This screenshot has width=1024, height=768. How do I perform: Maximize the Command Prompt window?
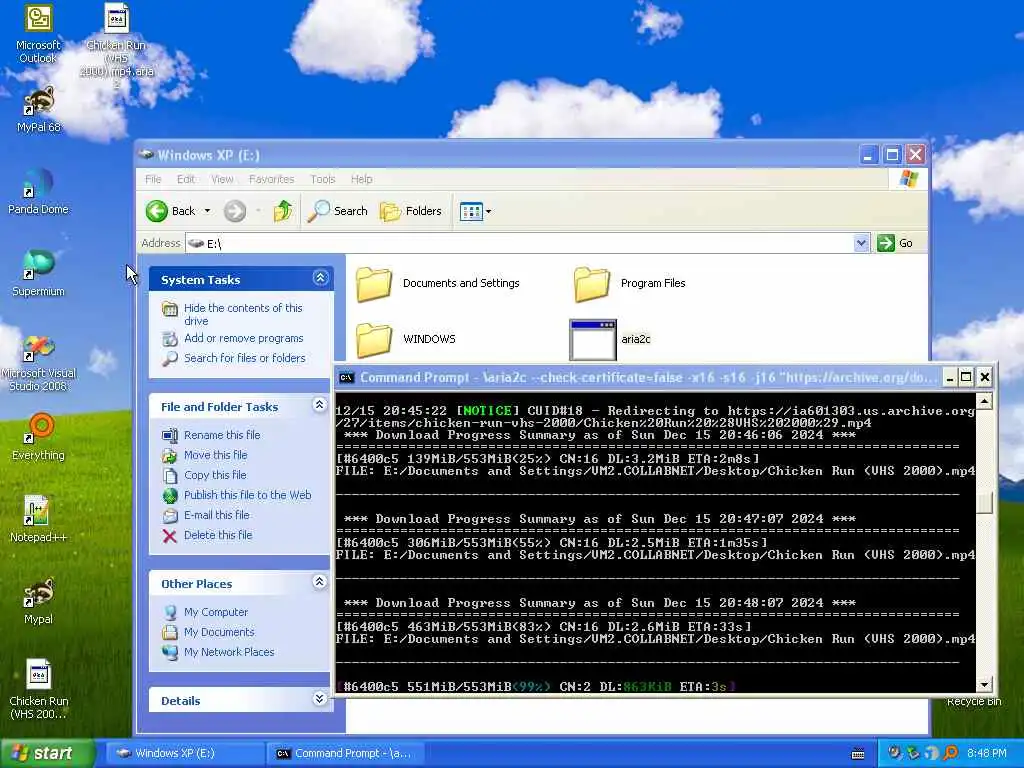pos(967,377)
